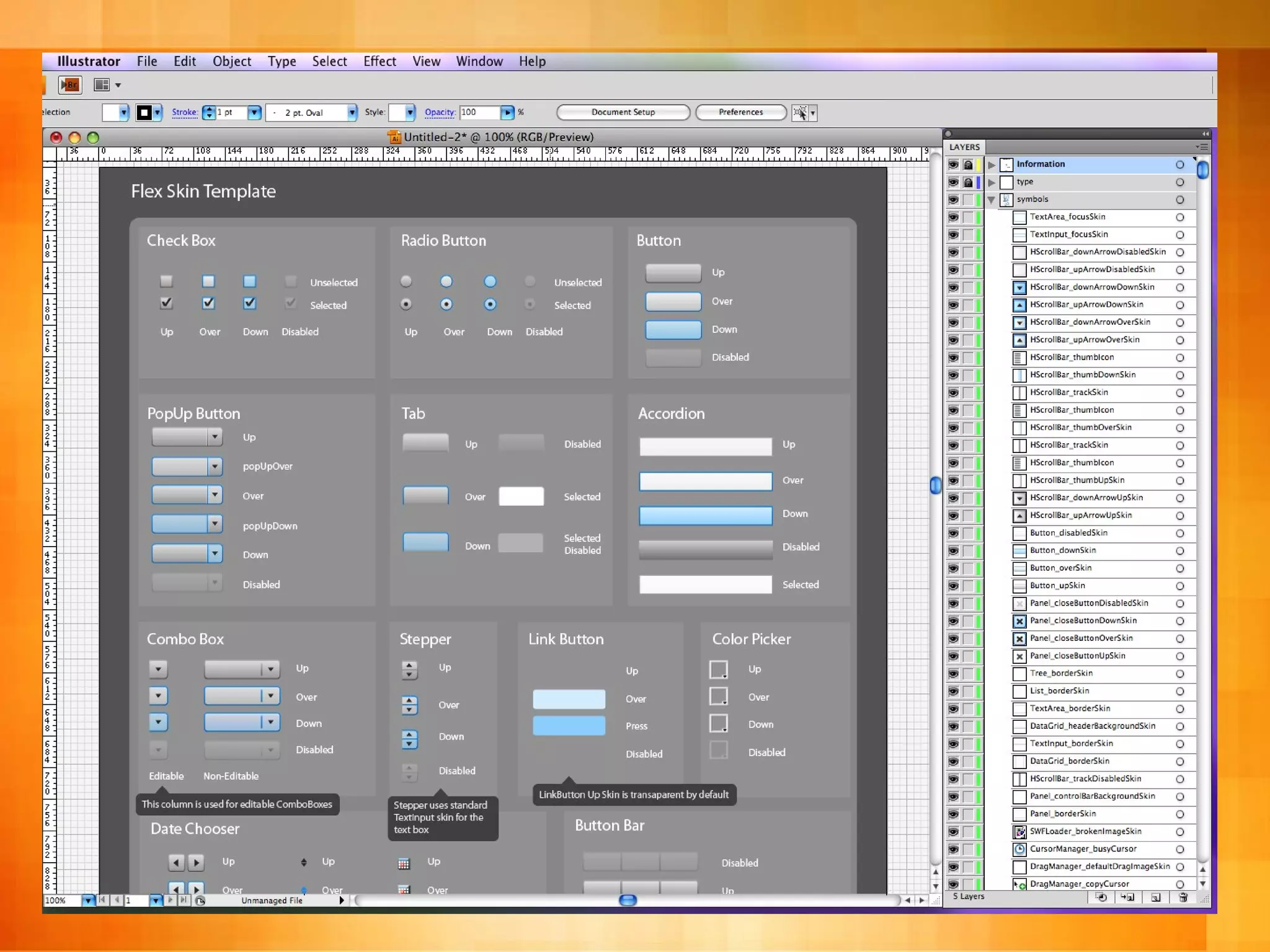
Task: Click the Stroke link label
Action: (x=184, y=113)
